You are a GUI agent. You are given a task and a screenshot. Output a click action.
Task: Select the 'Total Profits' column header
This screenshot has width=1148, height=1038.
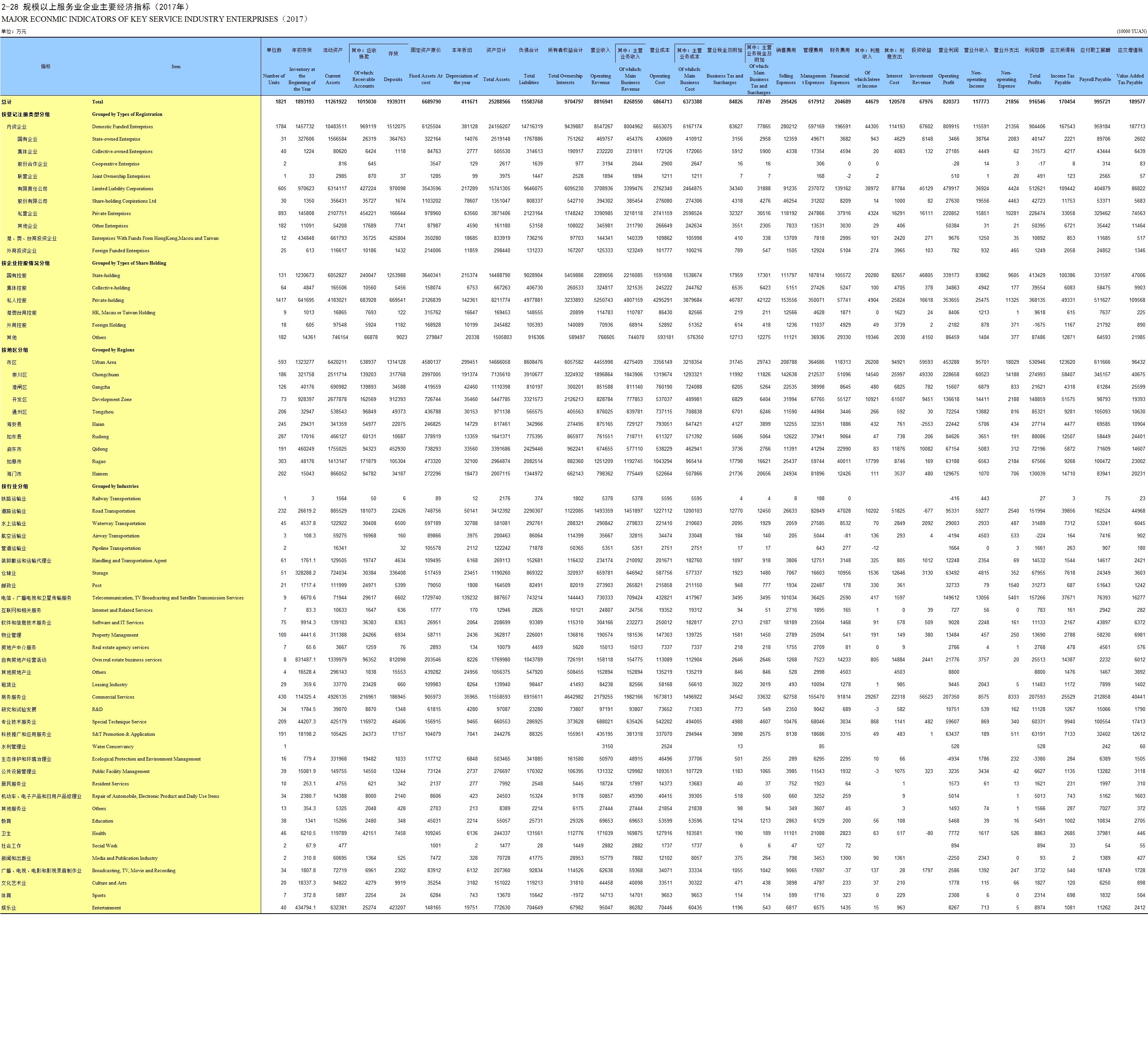(x=1034, y=79)
